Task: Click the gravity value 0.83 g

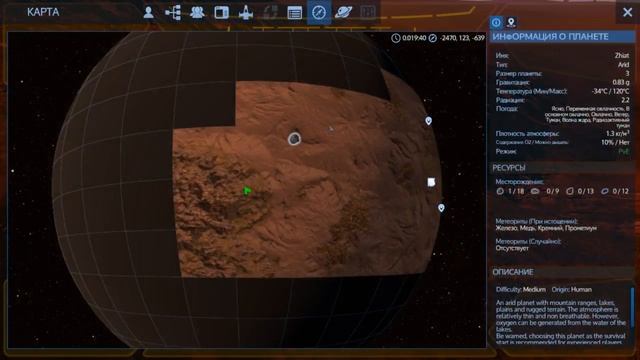Action: [621, 82]
